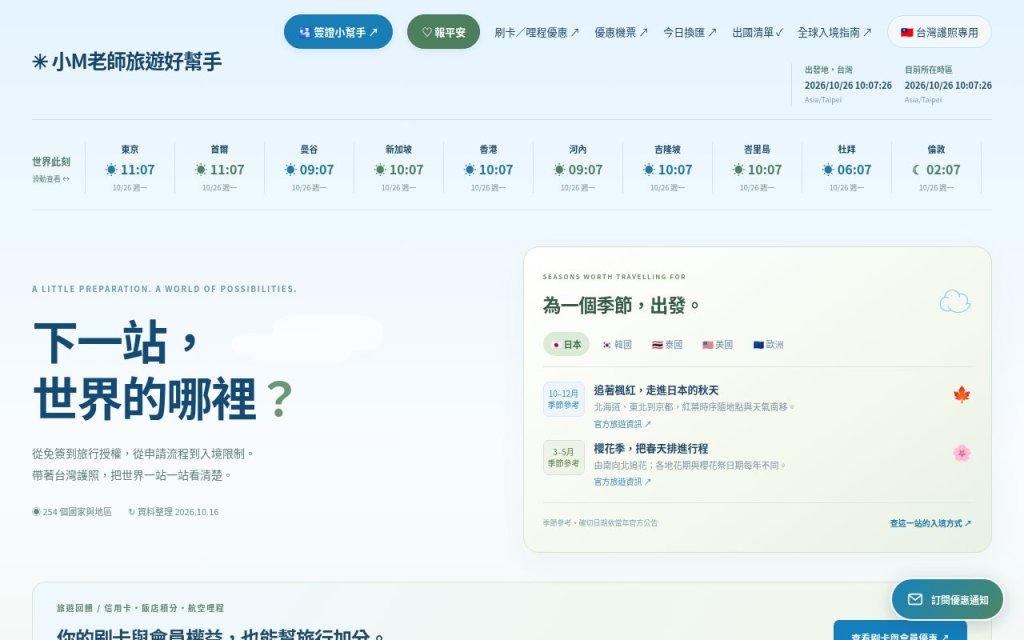Click the 出發地・台灣 time display
This screenshot has width=1024, height=640.
(x=848, y=84)
